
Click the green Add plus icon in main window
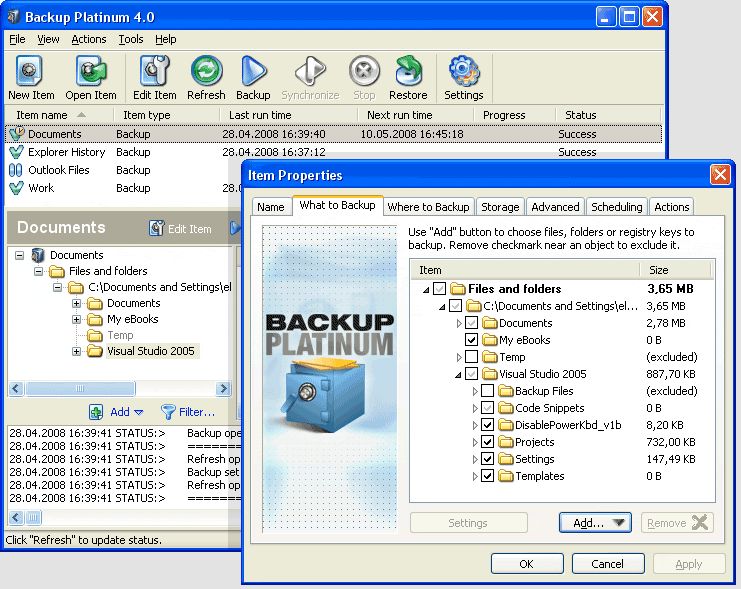pos(96,412)
